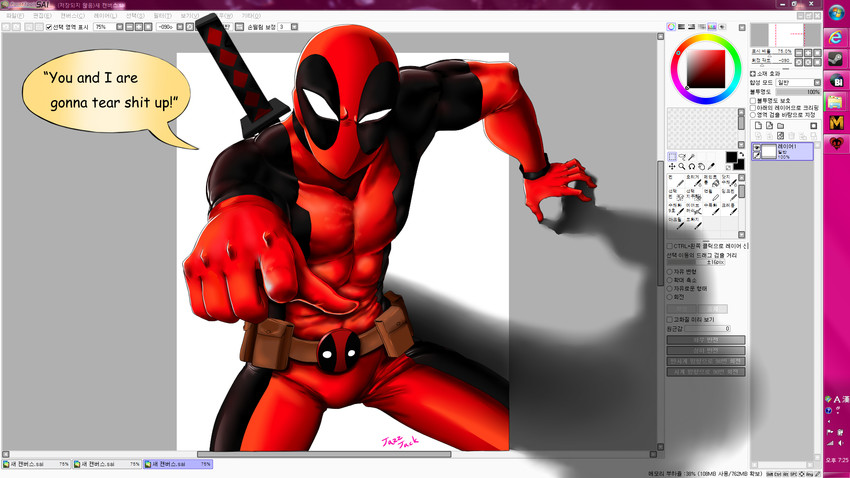Expand the color panel options arrow
This screenshot has width=850, height=478.
tap(742, 27)
